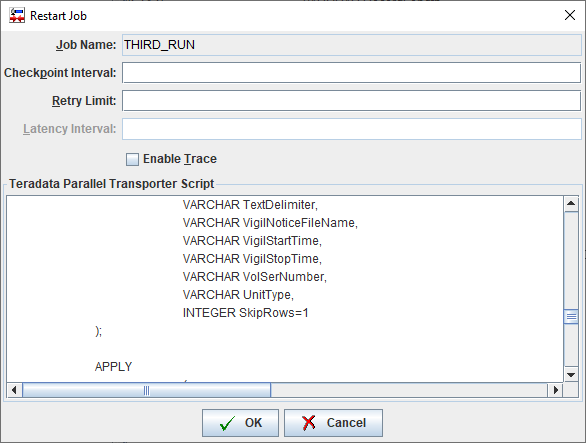
Task: Close the Restart Job dialog
Action: (570, 15)
